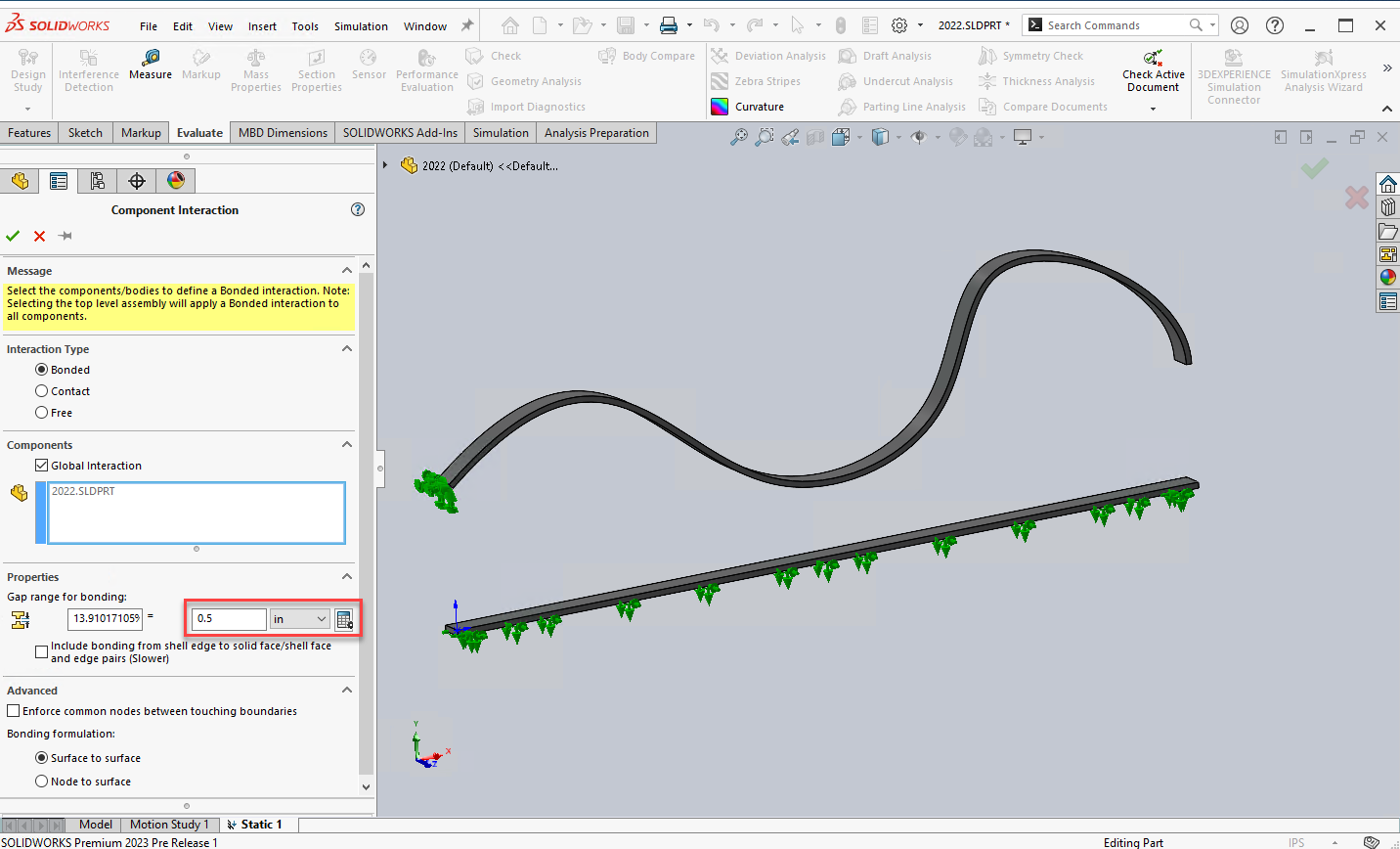The width and height of the screenshot is (1400, 849).
Task: Click Check Active Document in the ribbon
Action: click(1153, 68)
